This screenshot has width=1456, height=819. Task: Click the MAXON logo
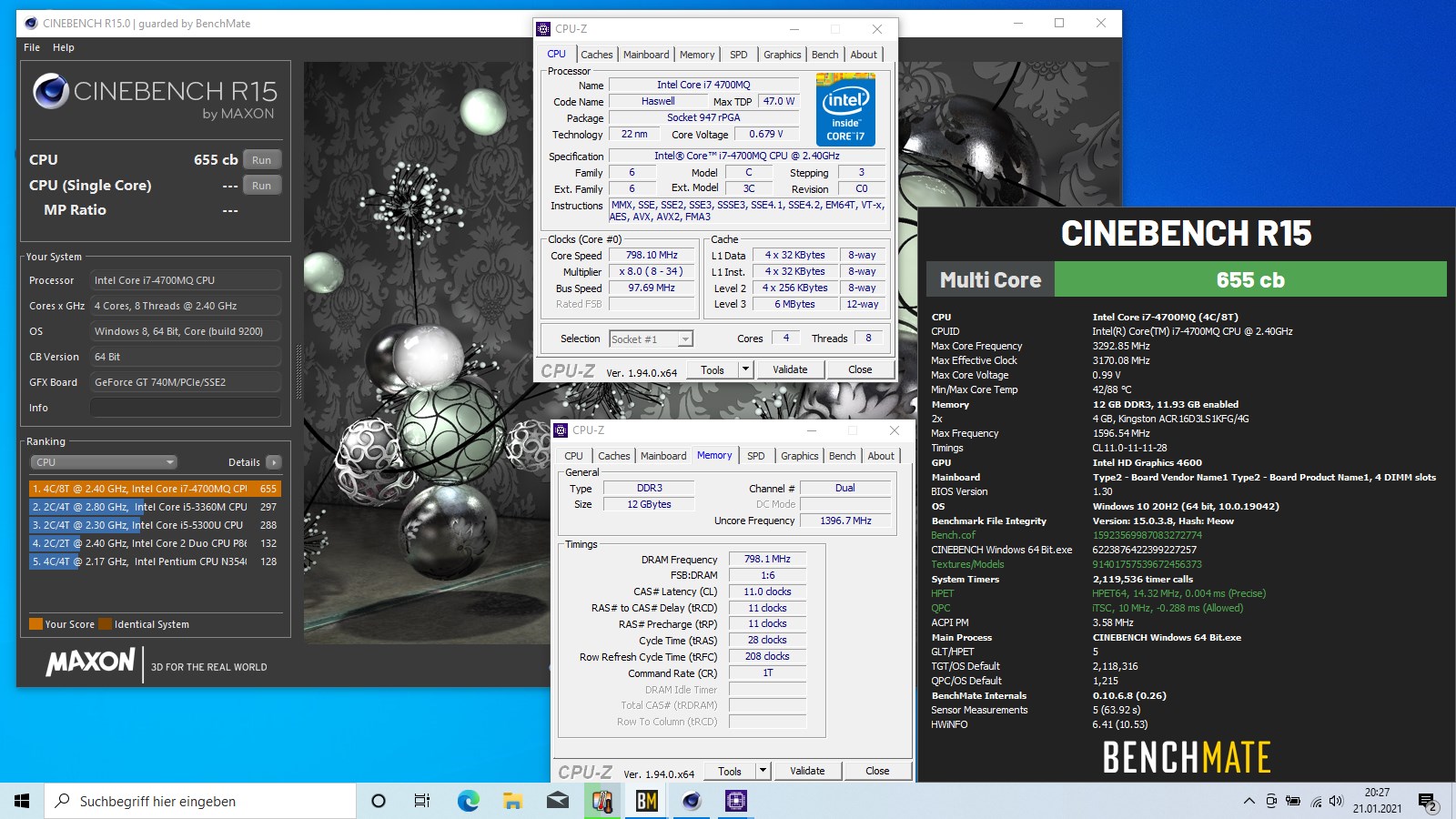tap(90, 662)
